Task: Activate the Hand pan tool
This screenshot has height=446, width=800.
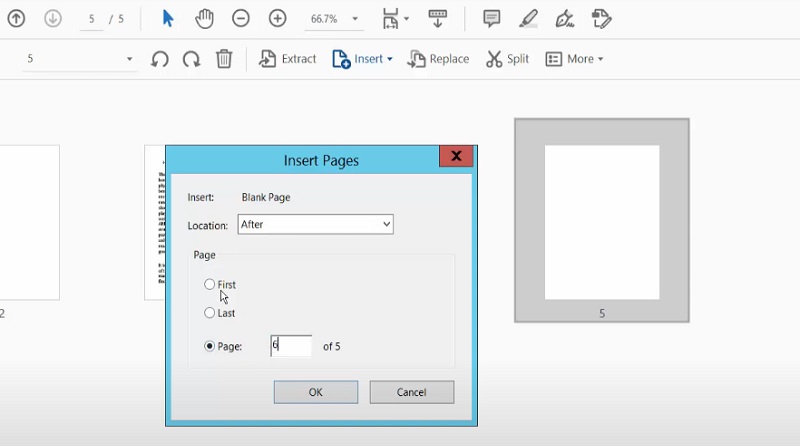Action: [204, 19]
